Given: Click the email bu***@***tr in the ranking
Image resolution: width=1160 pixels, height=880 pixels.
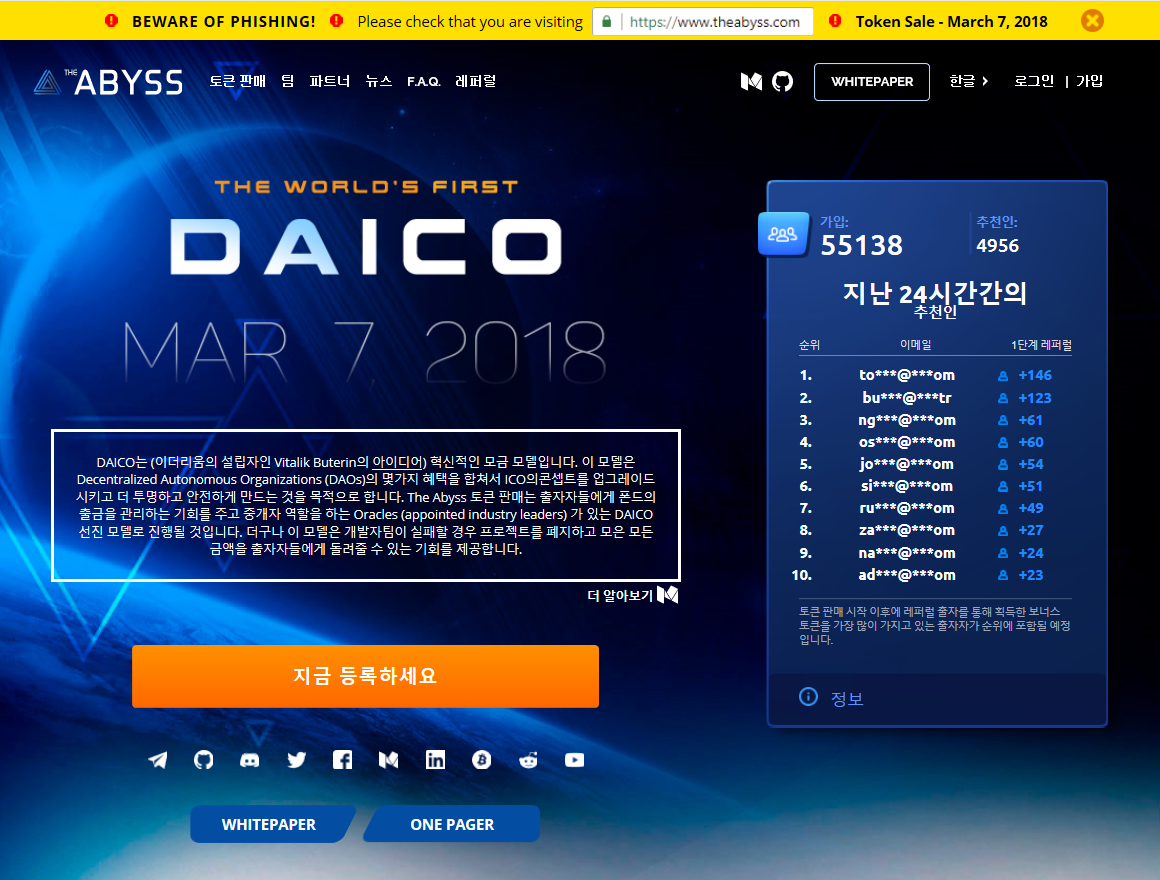Looking at the screenshot, I should coord(907,397).
